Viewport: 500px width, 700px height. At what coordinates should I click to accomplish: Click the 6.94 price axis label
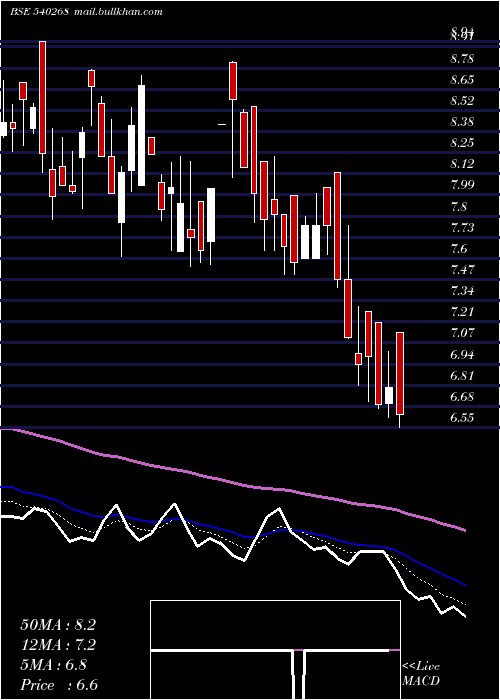[462, 354]
